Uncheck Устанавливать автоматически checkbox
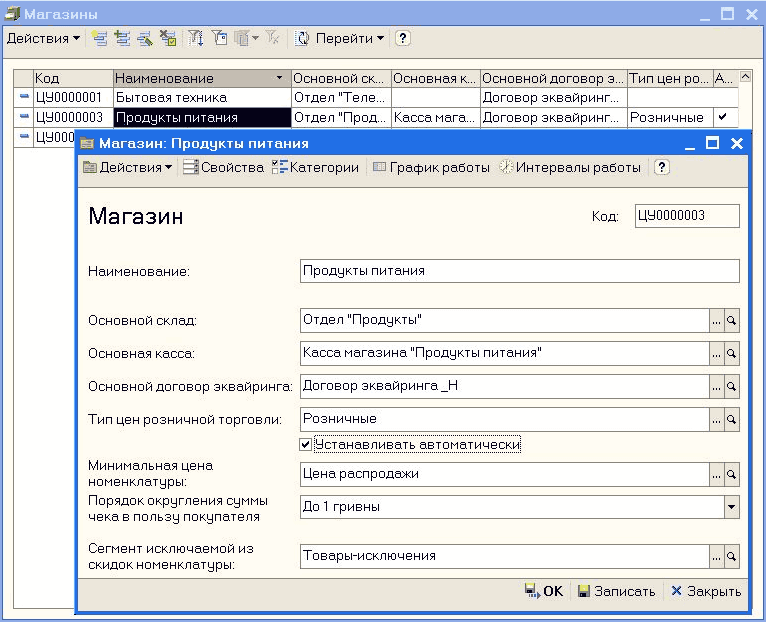The image size is (766, 622). (x=307, y=443)
